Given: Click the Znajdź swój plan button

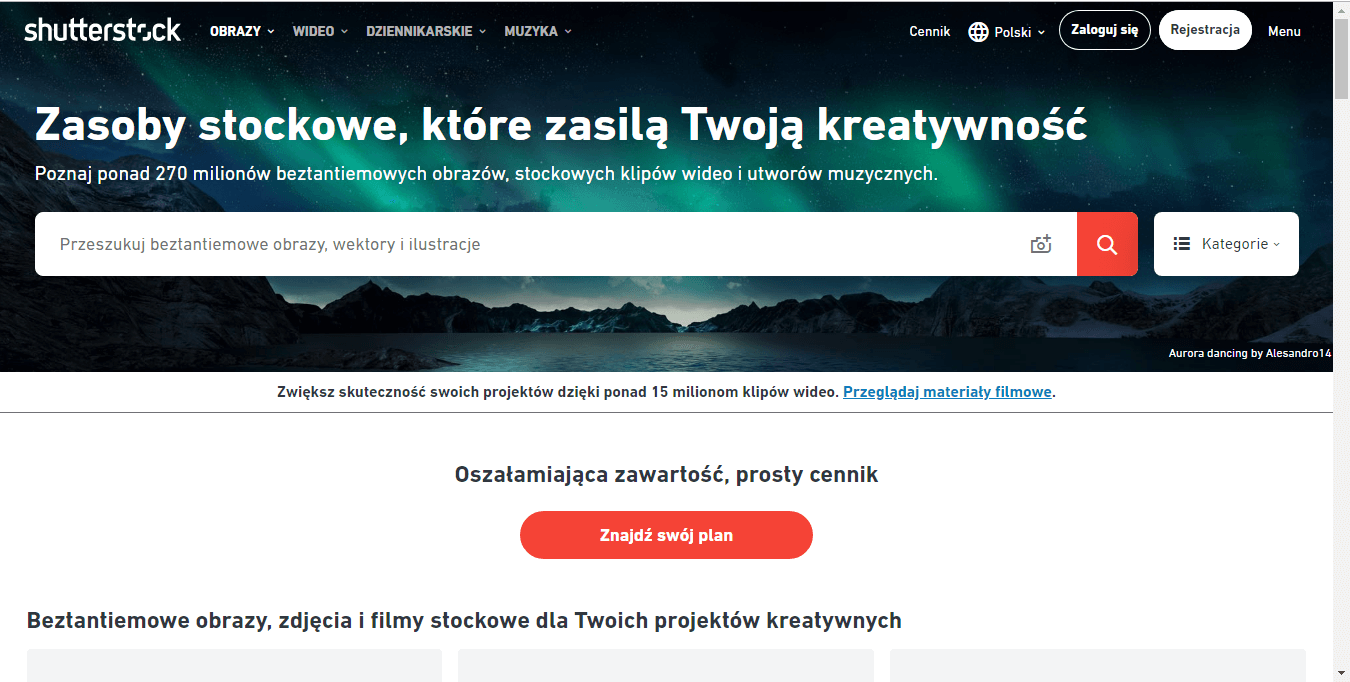Looking at the screenshot, I should coord(666,535).
